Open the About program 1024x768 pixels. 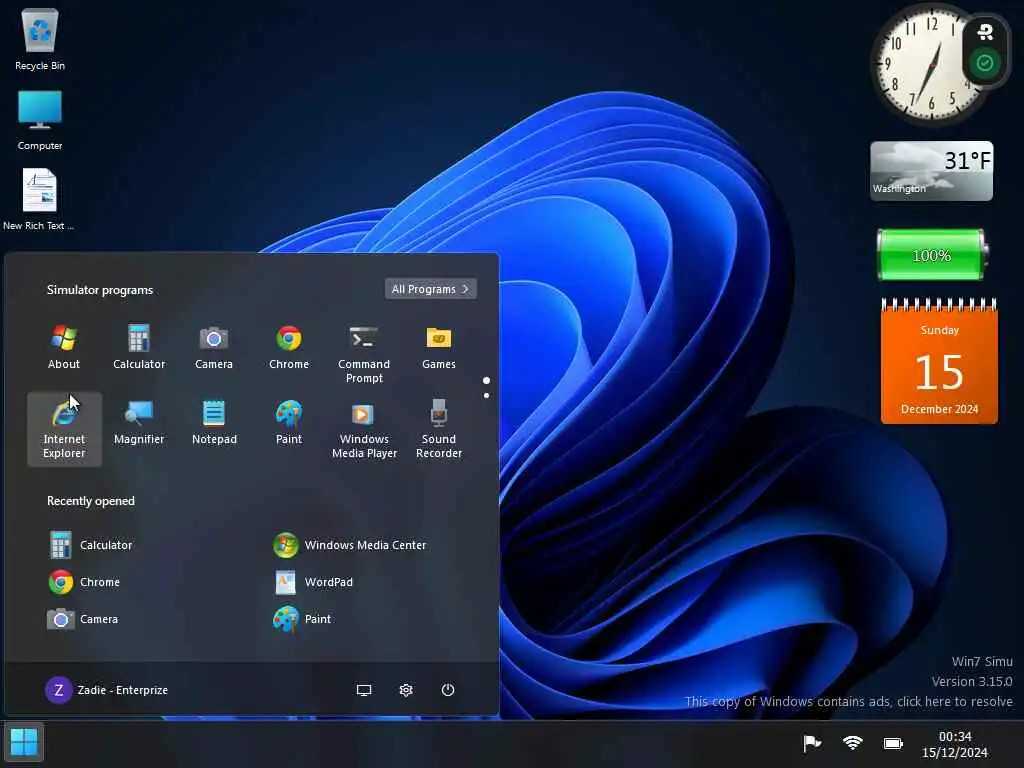click(x=64, y=348)
